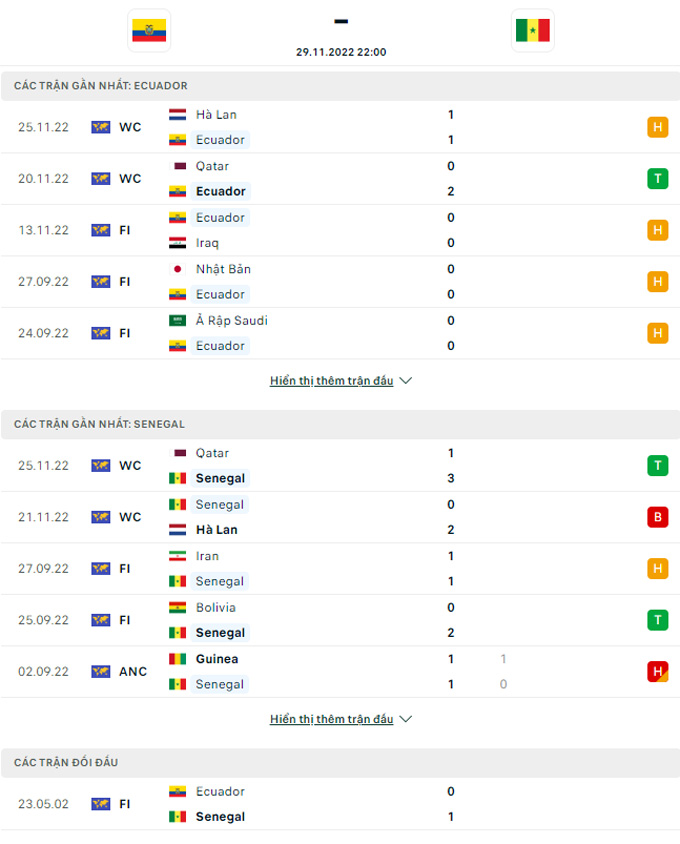Click the red-orange H badge for Guinea match
The width and height of the screenshot is (680, 844).
(x=657, y=672)
